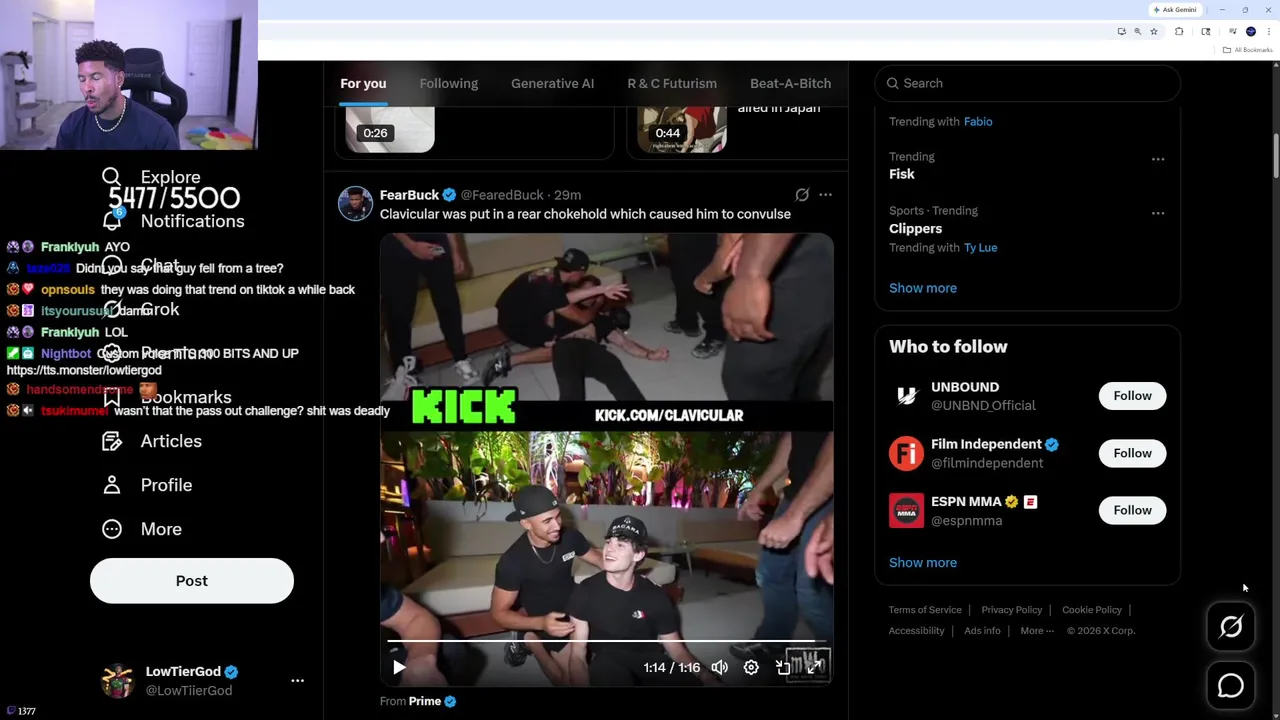Open the UNBOUND profile avatar
1280x720 pixels.
coord(906,396)
